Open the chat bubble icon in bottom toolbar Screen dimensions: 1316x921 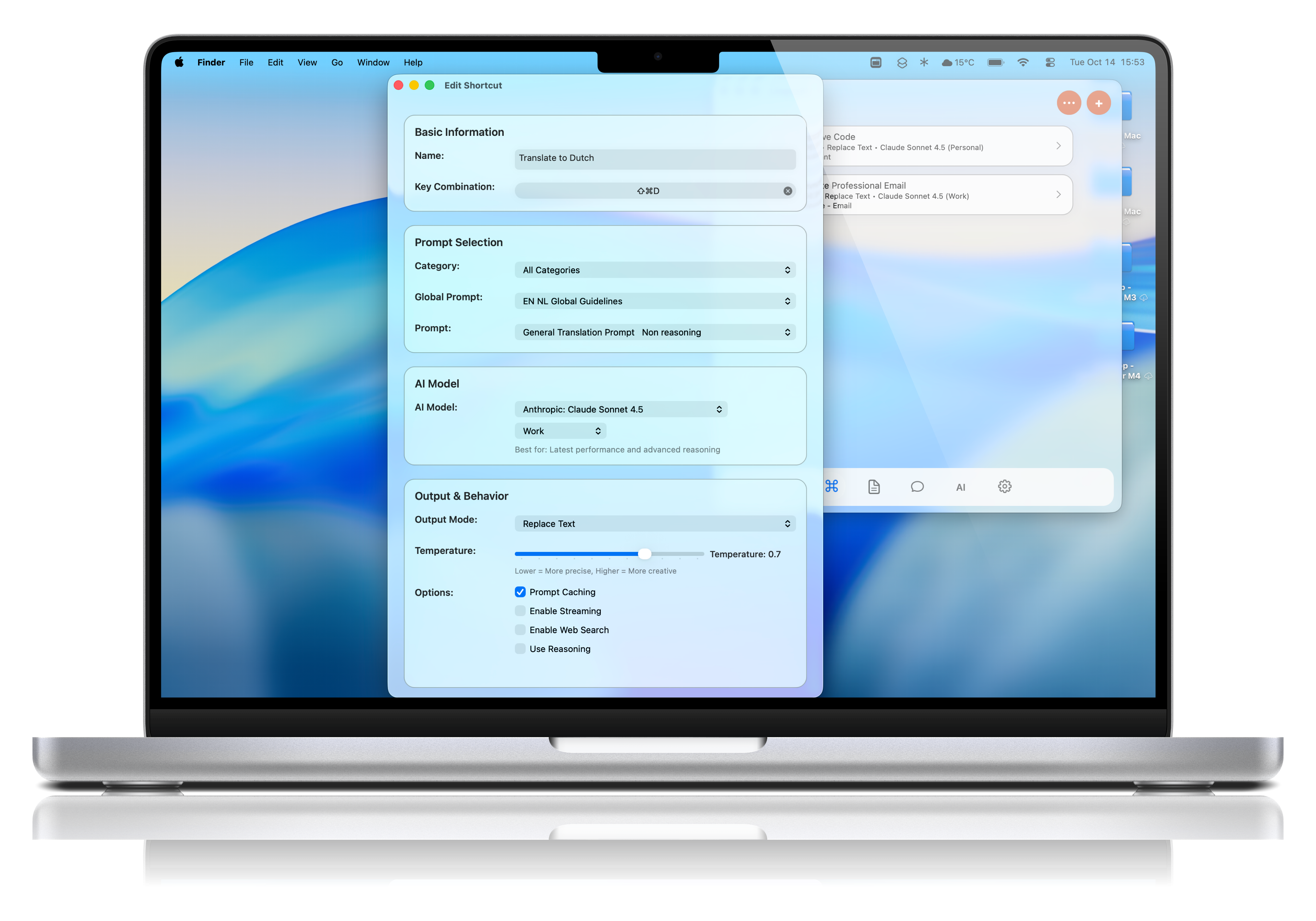click(x=917, y=486)
